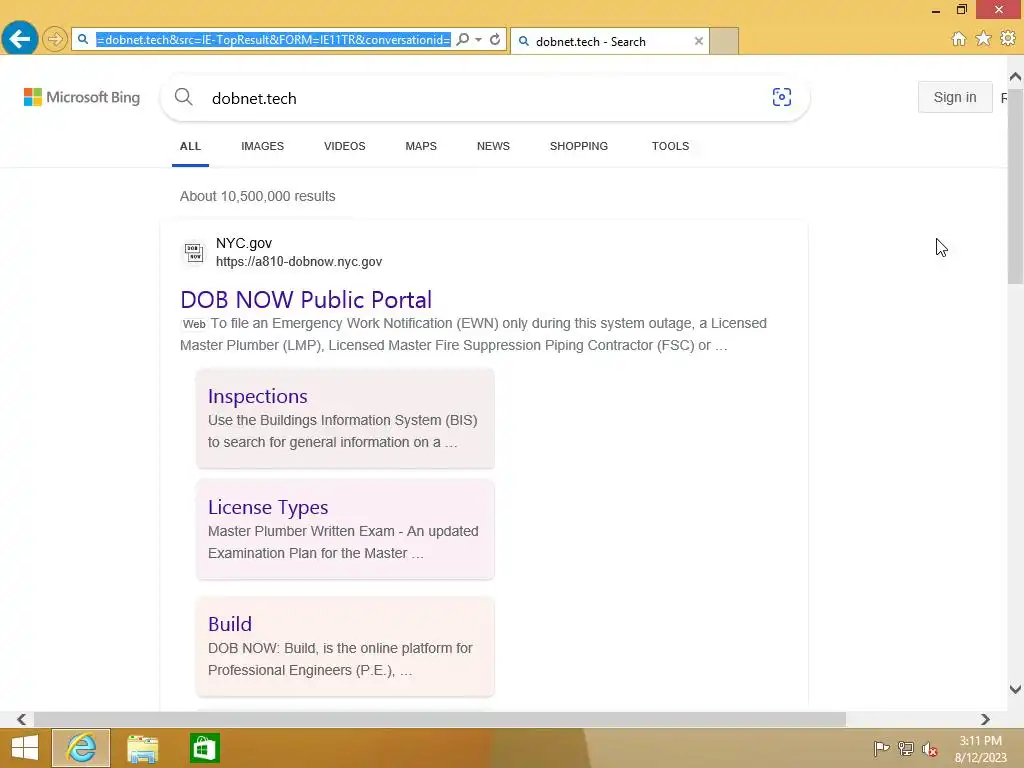This screenshot has width=1024, height=768.
Task: Minimize the Internet Explorer window
Action: [x=935, y=10]
